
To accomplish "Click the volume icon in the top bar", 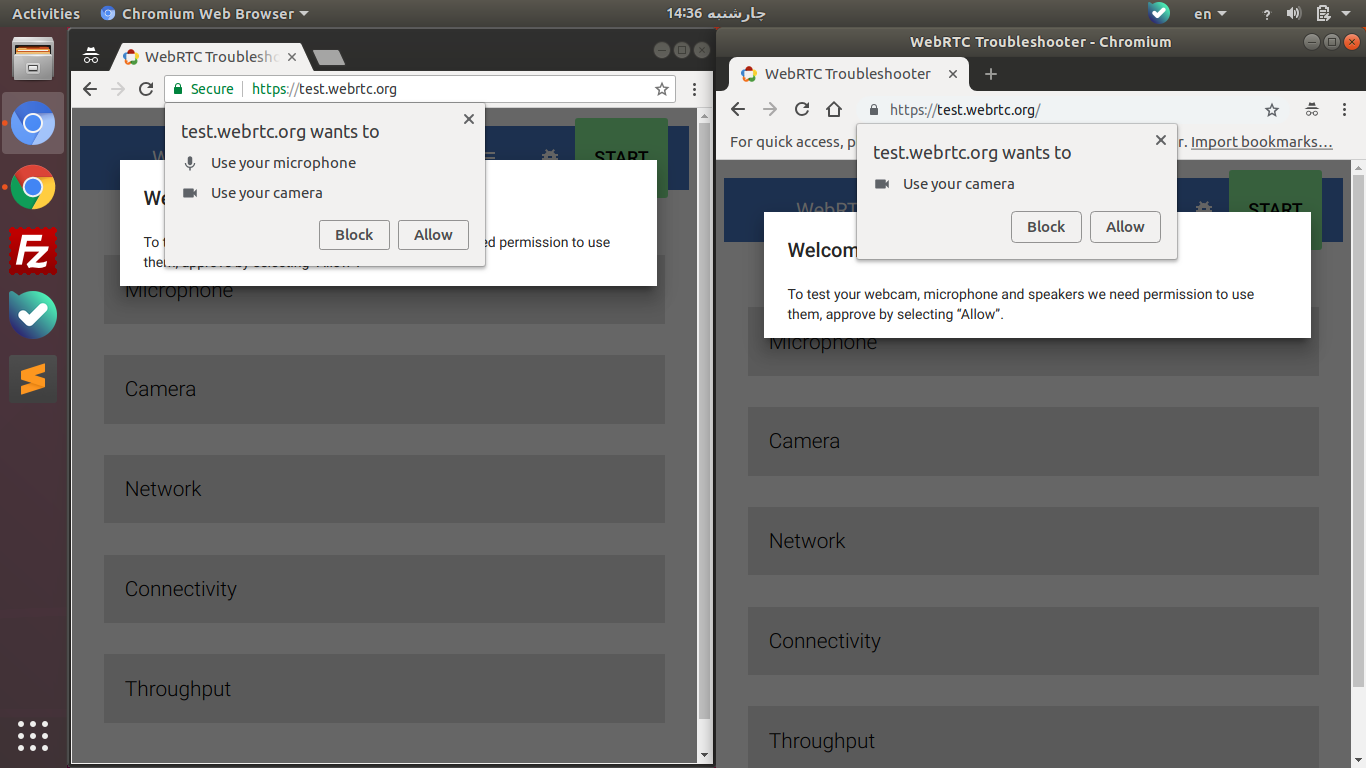I will [x=1294, y=14].
